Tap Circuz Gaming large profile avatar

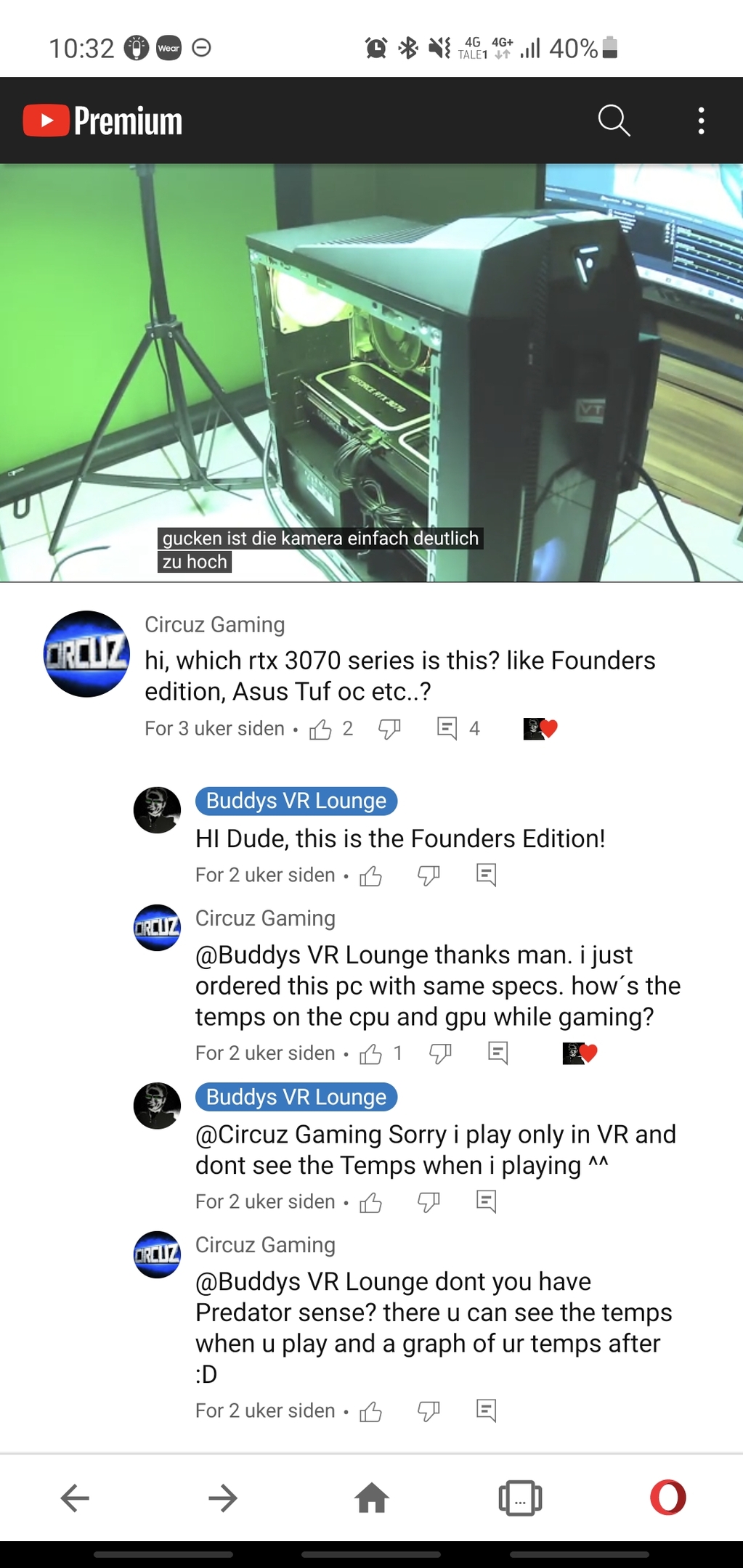click(86, 654)
